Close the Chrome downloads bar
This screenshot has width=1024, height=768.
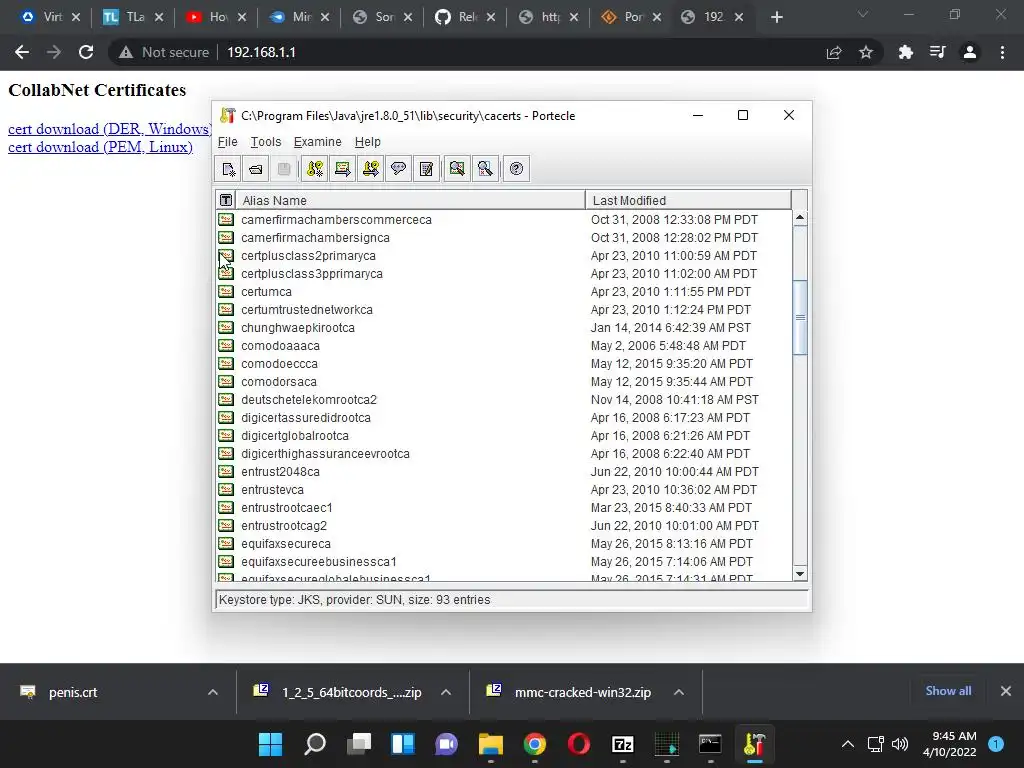tap(1006, 691)
